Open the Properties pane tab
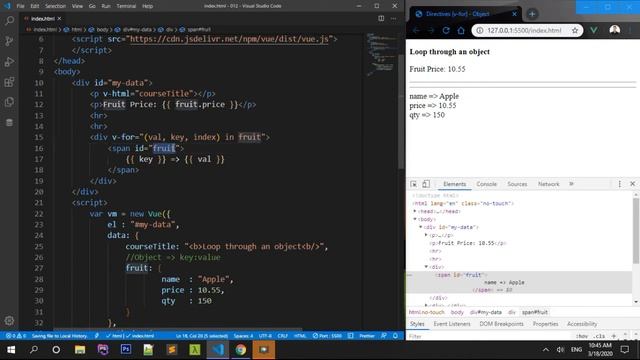640x360 pixels. click(x=545, y=324)
